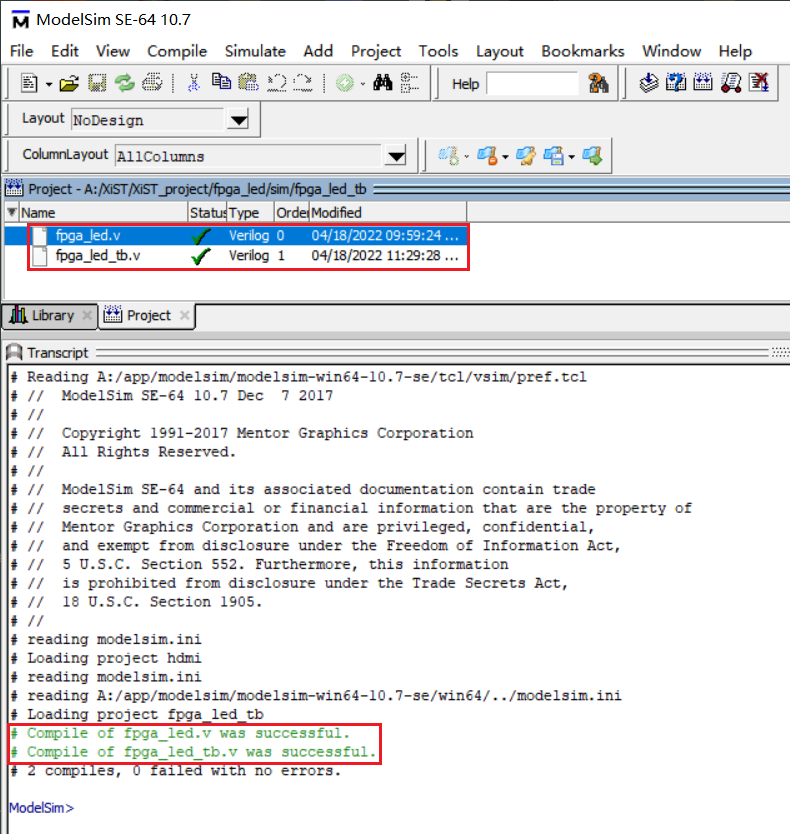Image resolution: width=790 pixels, height=834 pixels.
Task: Select fpga_led_tb.v in project list
Action: 98,256
